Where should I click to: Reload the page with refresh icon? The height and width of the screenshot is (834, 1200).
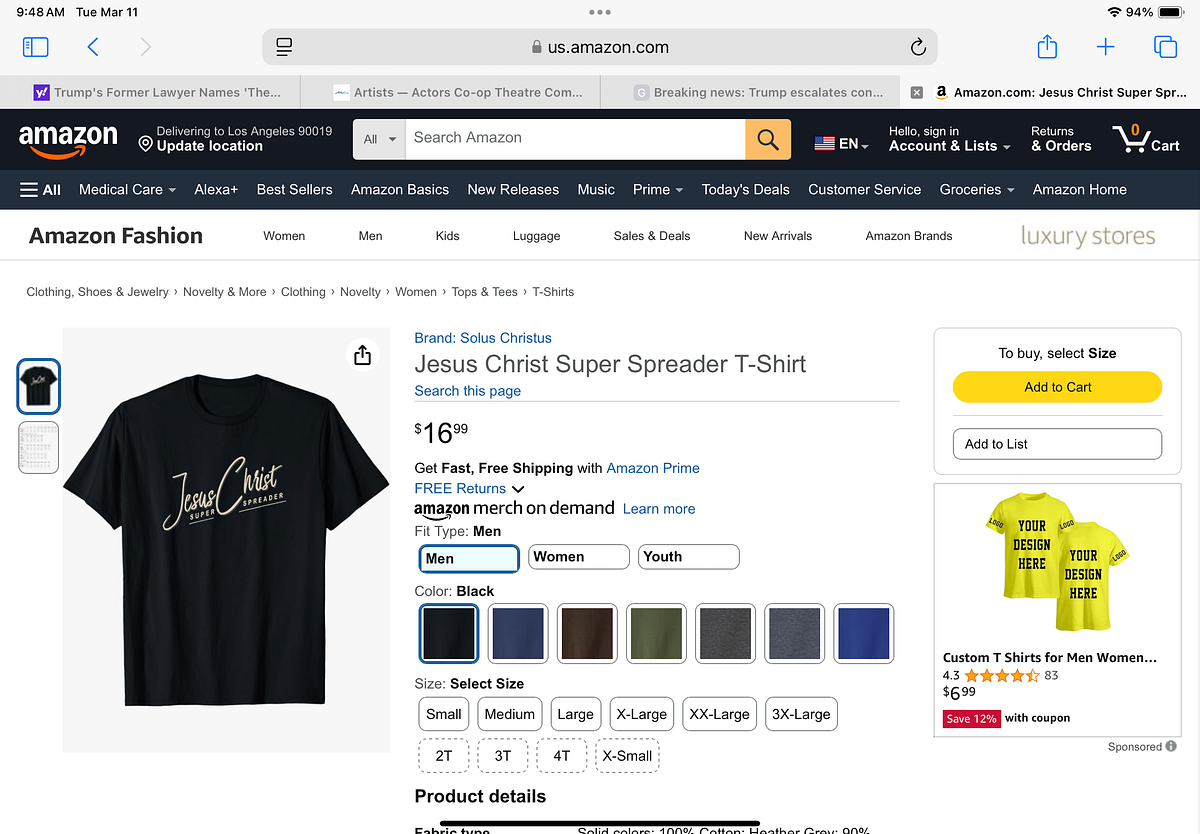918,47
